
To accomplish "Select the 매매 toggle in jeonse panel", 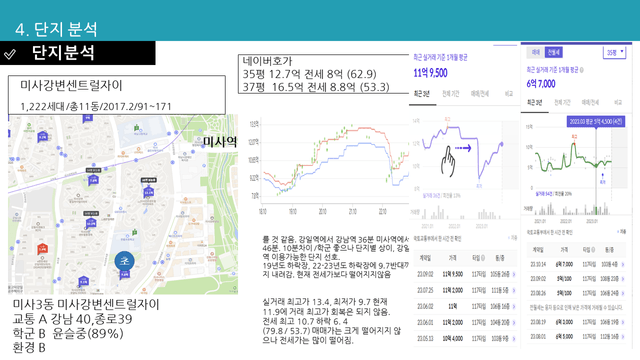I will tap(536, 52).
